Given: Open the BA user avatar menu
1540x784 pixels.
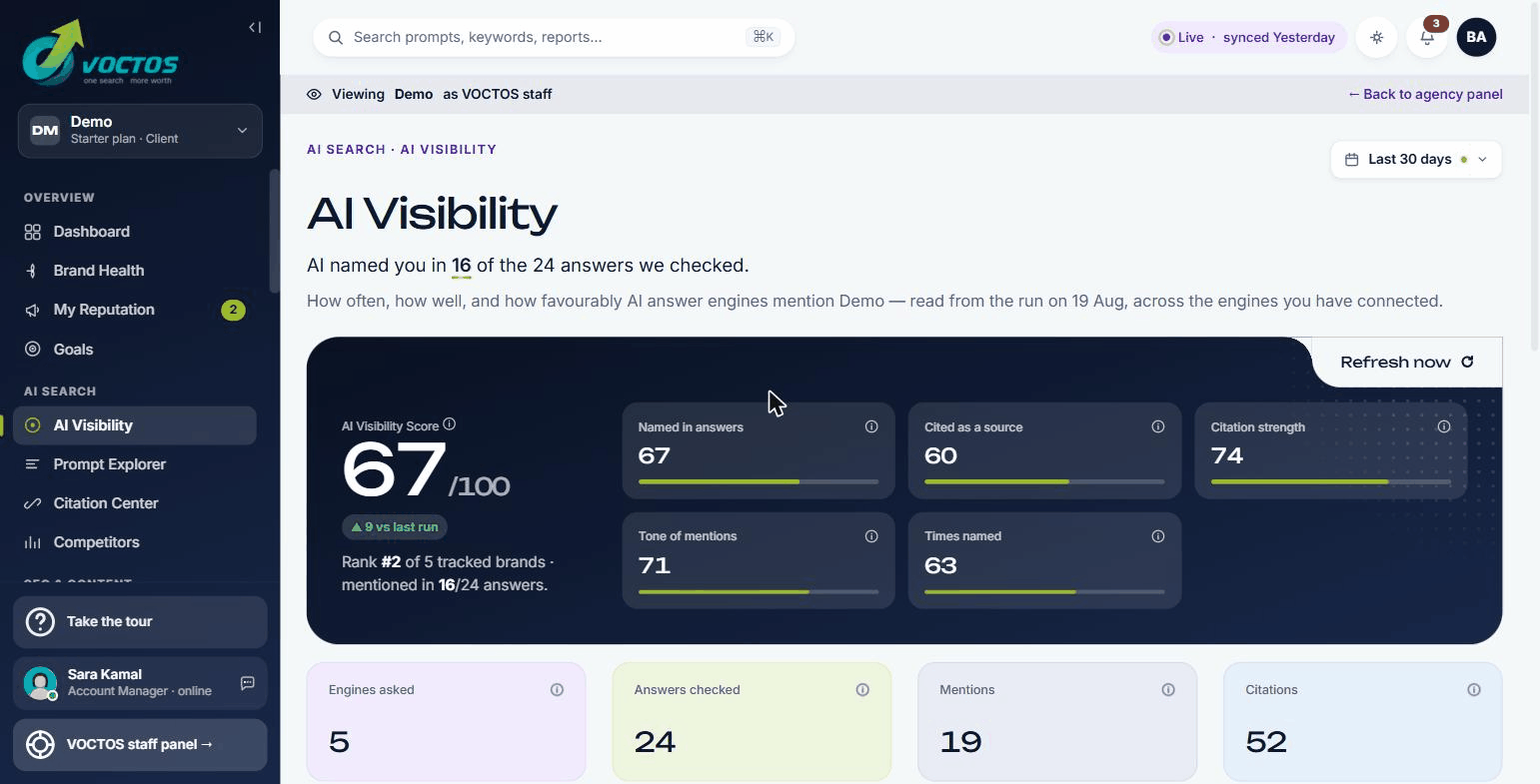Looking at the screenshot, I should (x=1476, y=37).
